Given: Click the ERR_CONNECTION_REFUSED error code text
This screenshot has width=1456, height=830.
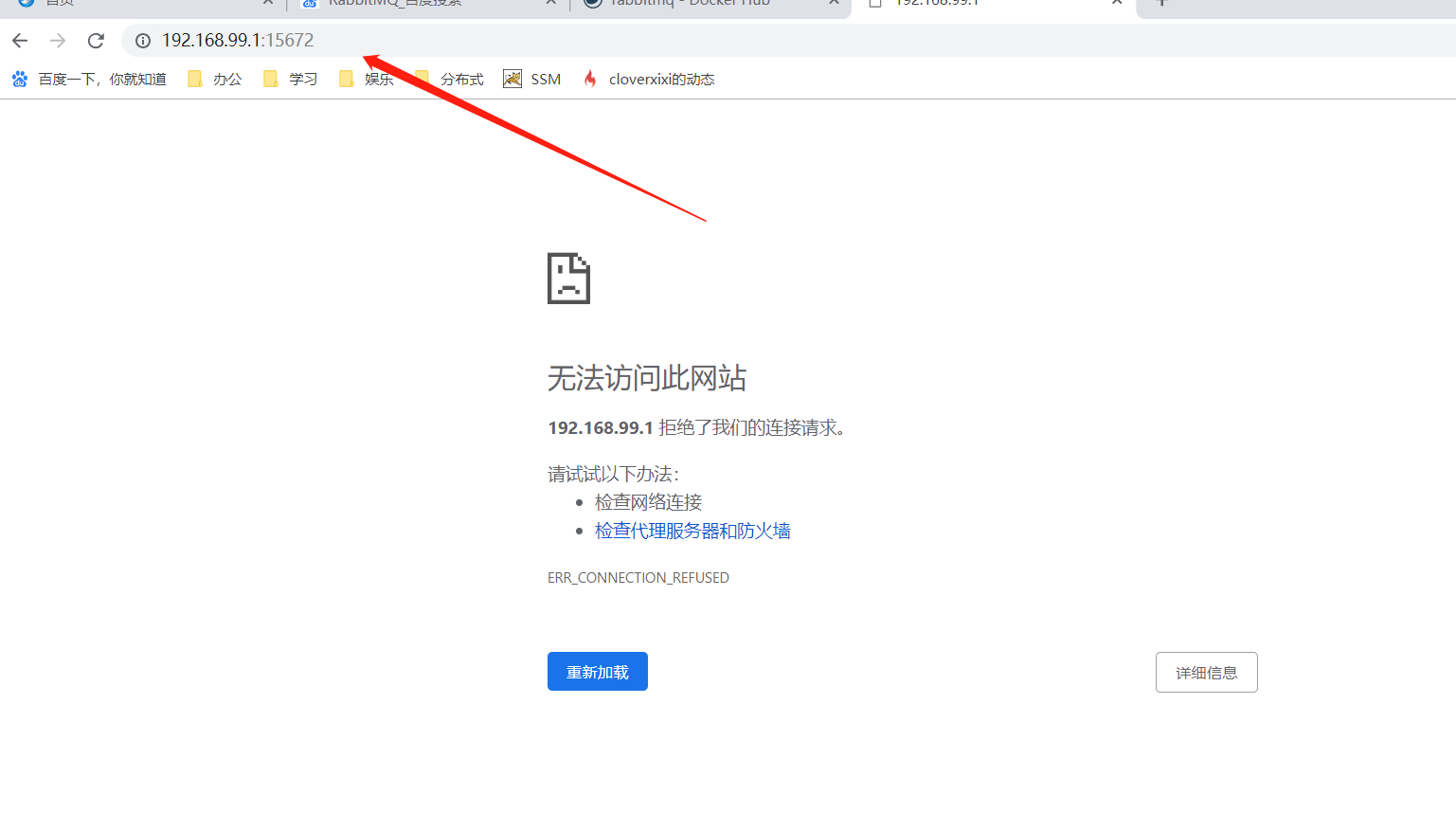Looking at the screenshot, I should (x=638, y=578).
